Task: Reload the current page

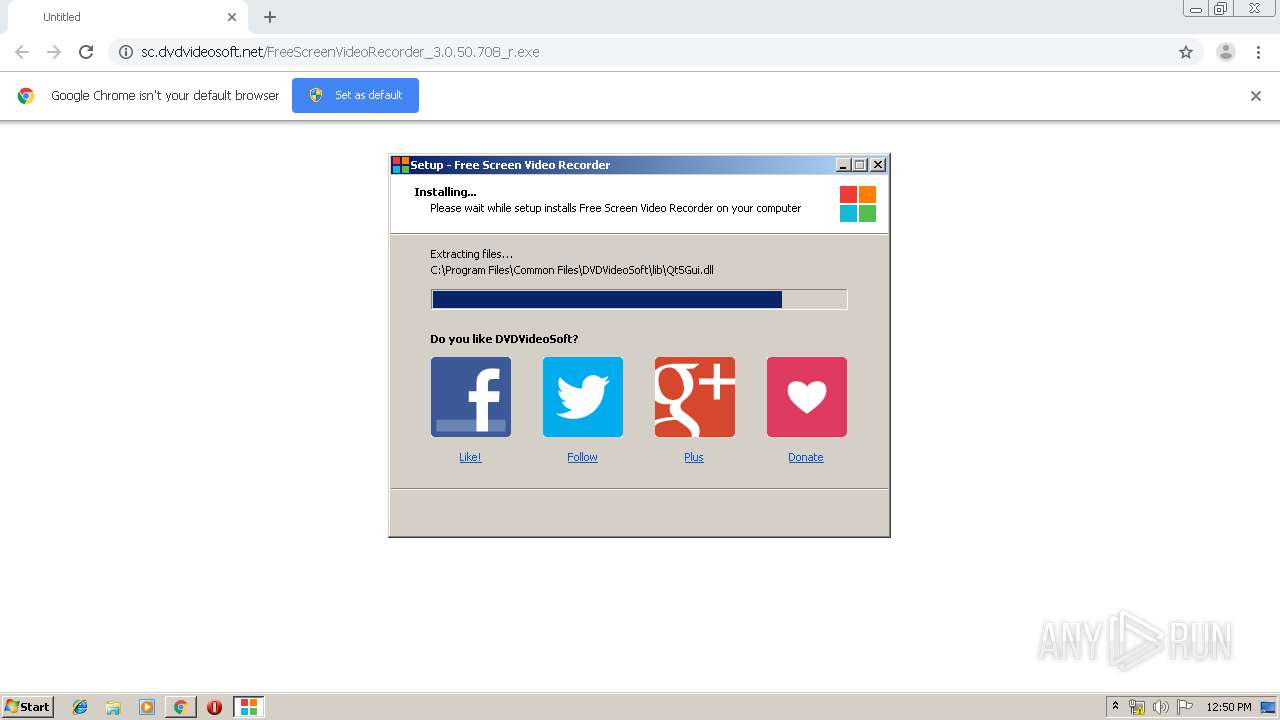Action: (x=86, y=52)
